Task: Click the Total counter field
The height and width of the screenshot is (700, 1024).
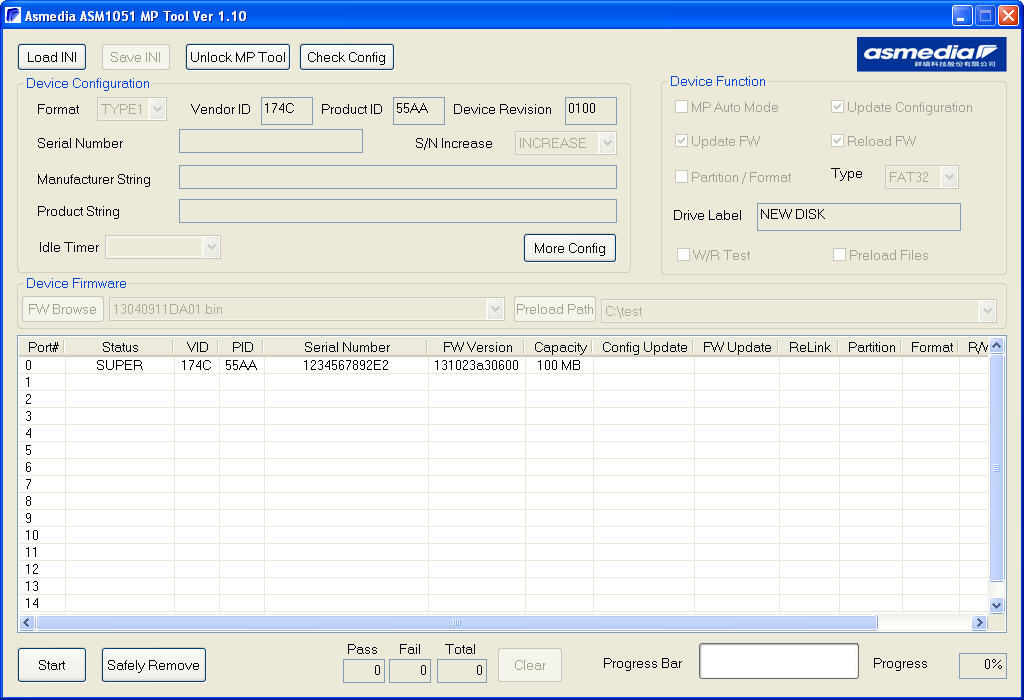Action: point(462,671)
